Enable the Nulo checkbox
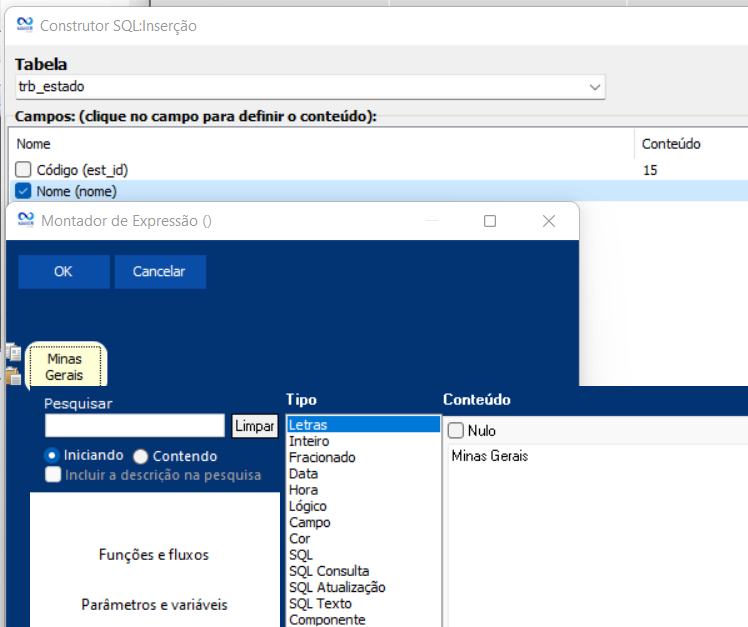748x627 pixels. (x=456, y=431)
